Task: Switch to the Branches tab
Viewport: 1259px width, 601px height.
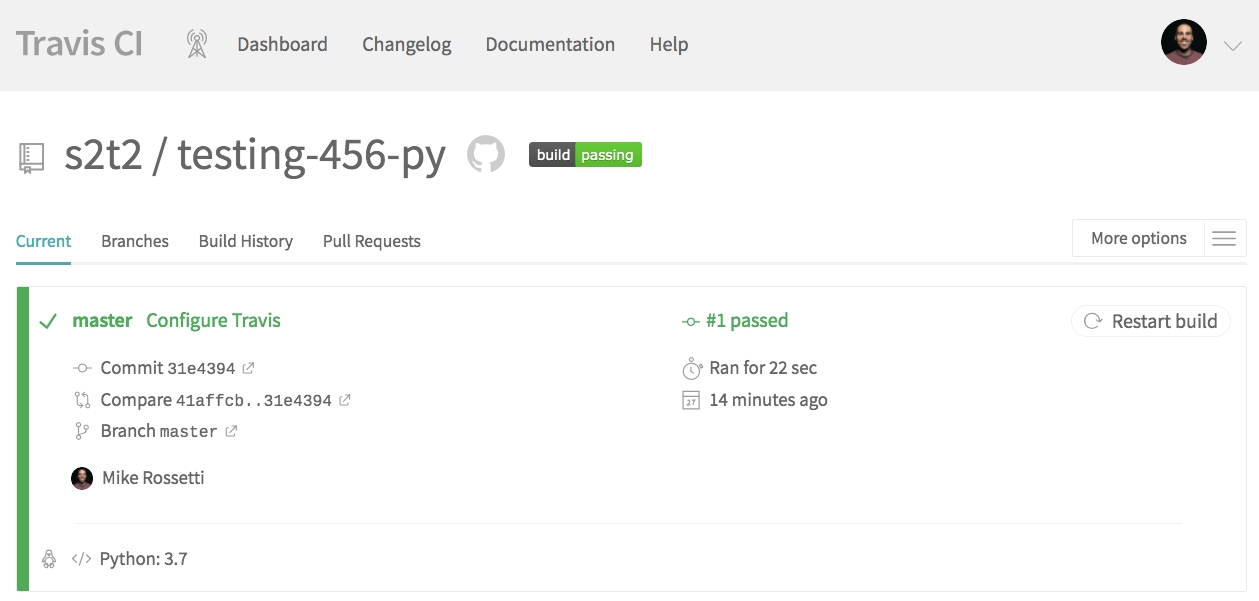Action: point(135,241)
